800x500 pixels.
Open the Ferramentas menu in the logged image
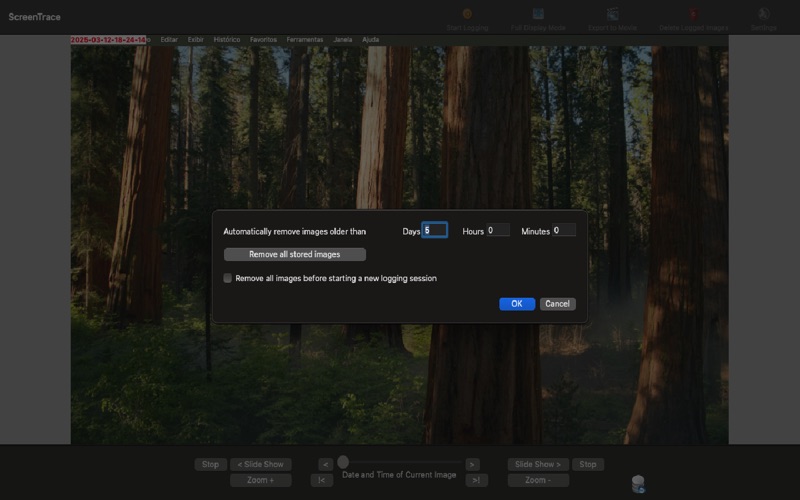pos(305,39)
